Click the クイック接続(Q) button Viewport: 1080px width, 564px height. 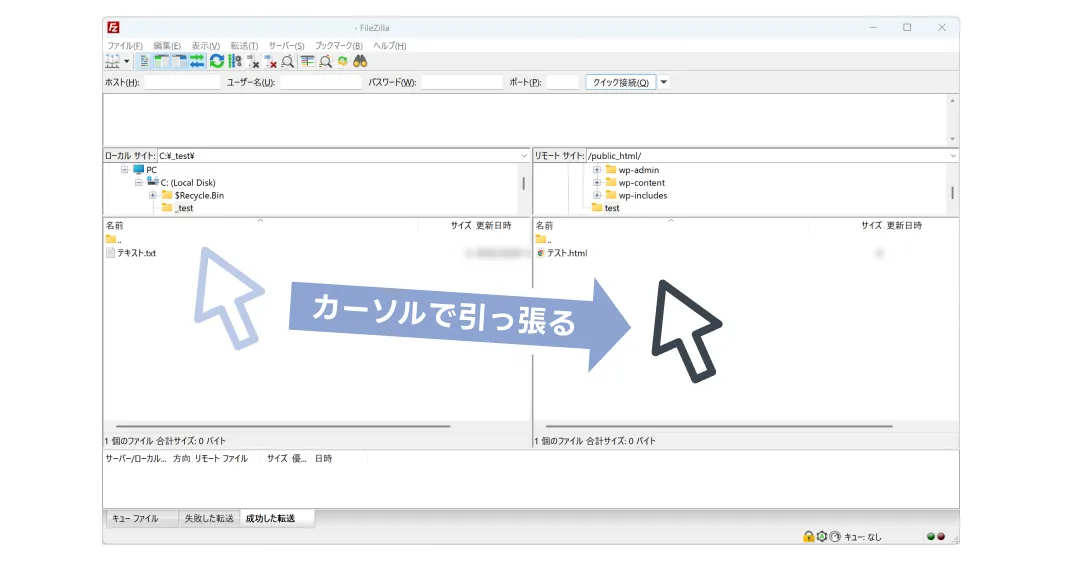click(621, 82)
